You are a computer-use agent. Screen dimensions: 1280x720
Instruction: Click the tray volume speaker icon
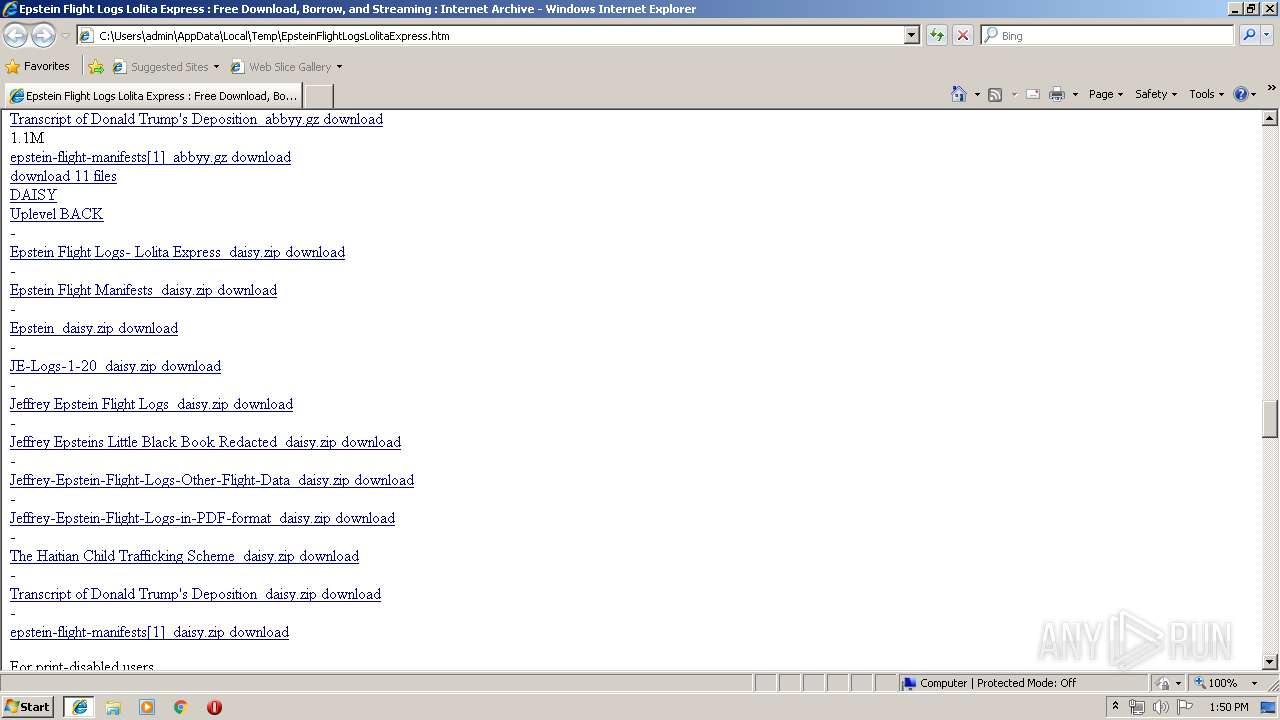(x=1160, y=707)
